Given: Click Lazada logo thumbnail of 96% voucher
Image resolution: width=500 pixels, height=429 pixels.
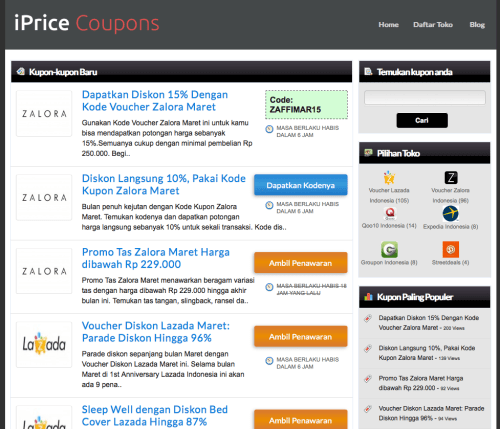Looking at the screenshot, I should click(x=44, y=344).
